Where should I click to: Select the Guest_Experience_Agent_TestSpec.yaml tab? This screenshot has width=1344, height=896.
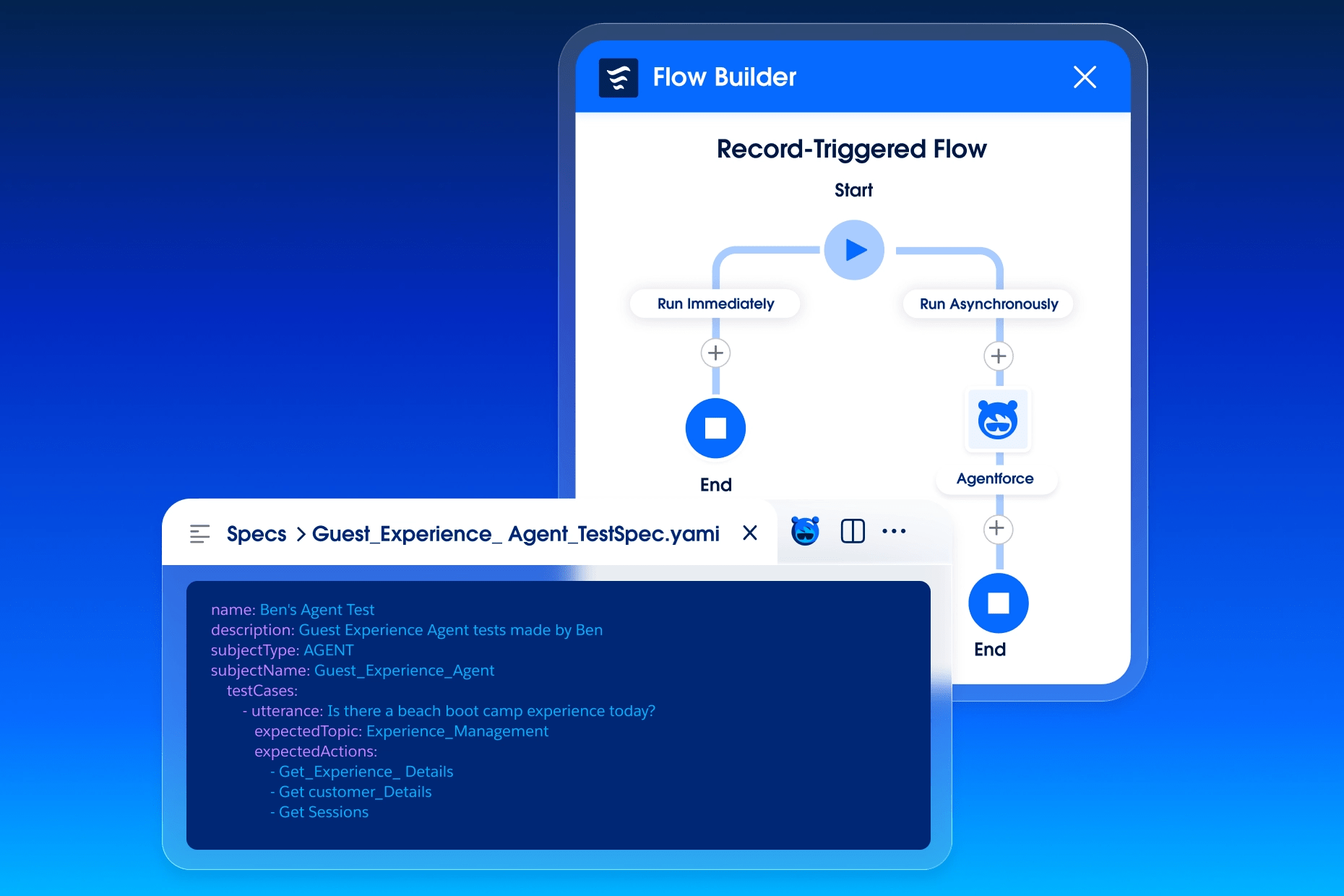(516, 534)
